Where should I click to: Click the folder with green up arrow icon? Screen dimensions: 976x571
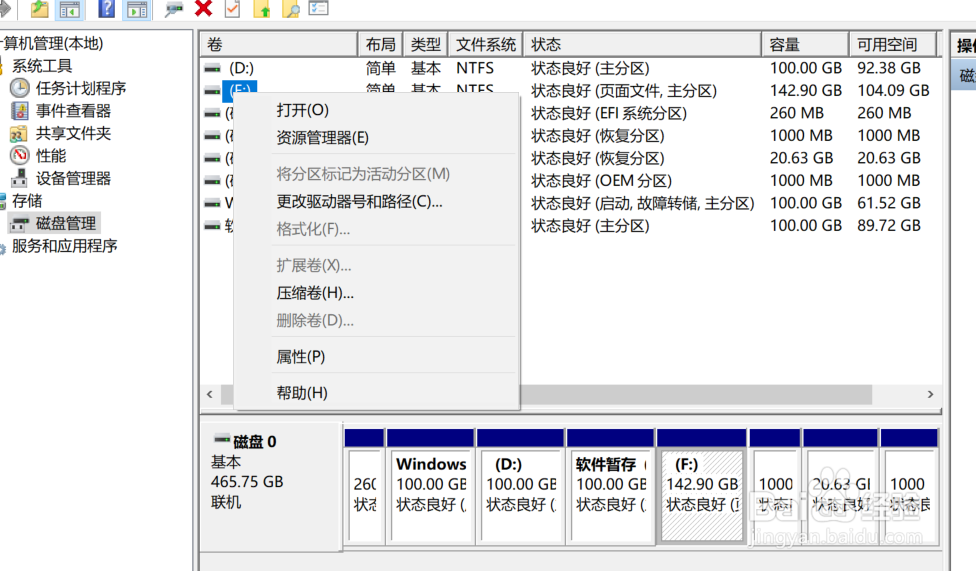[262, 9]
